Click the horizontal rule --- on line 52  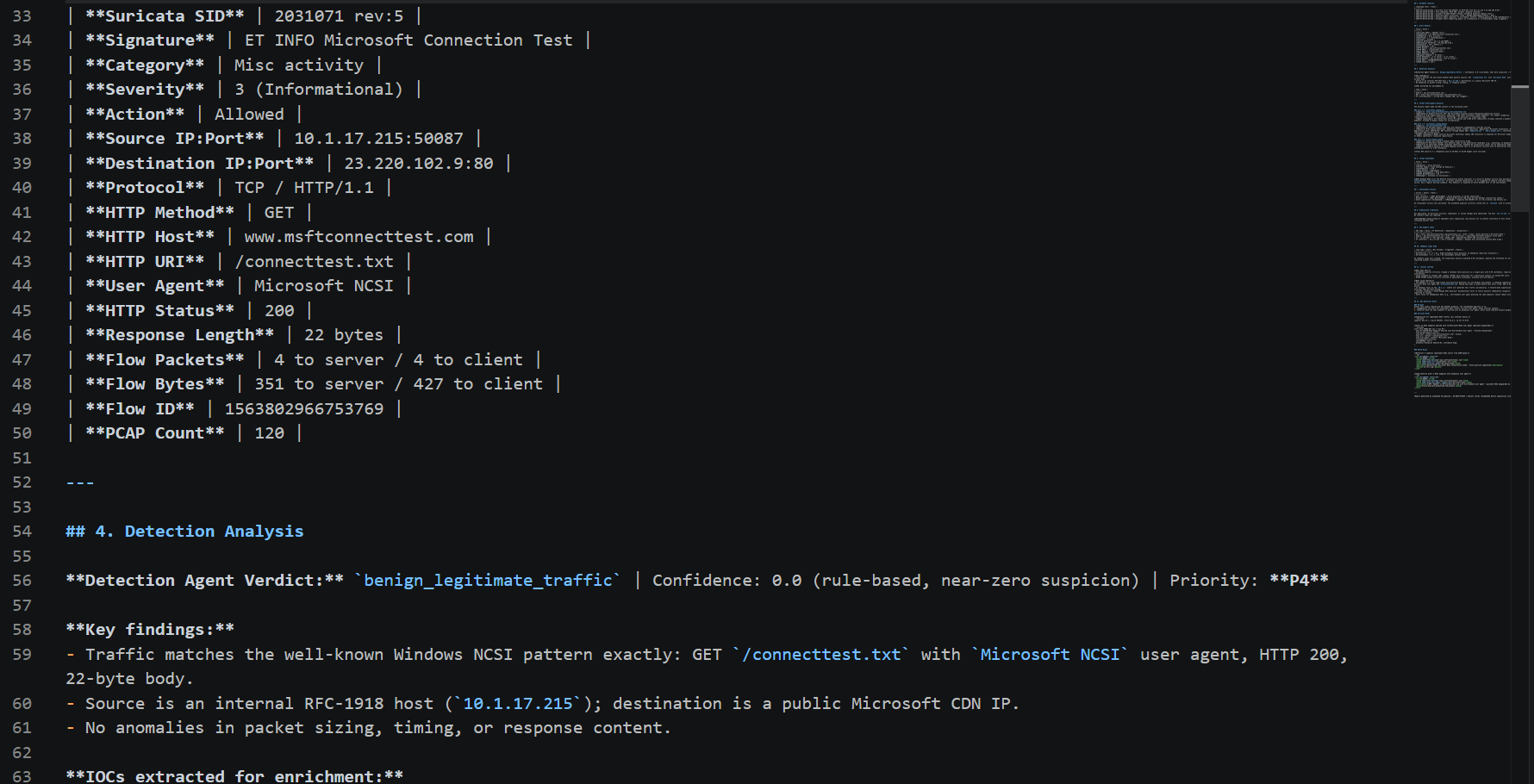click(x=80, y=482)
